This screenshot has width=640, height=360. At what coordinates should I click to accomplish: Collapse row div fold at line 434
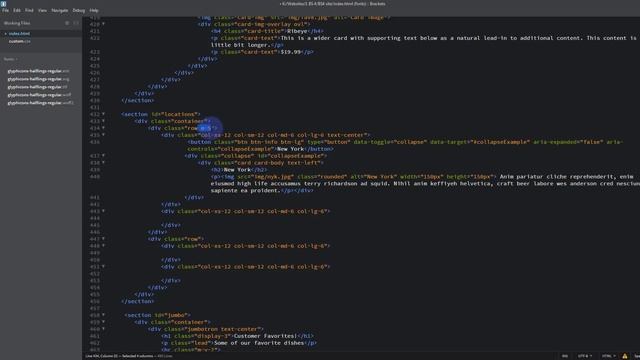tap(103, 128)
